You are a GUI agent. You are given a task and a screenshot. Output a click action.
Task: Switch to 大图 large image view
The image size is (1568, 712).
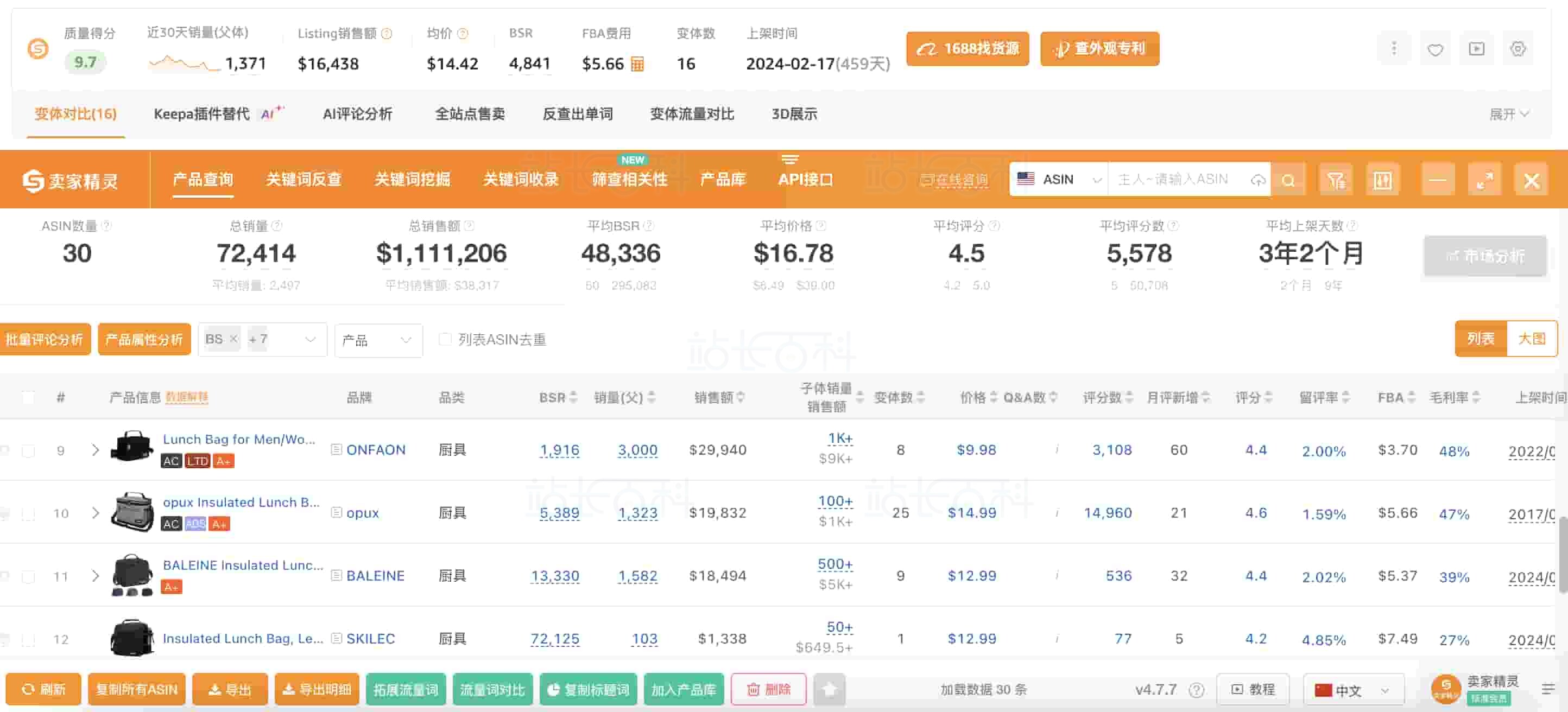pyautogui.click(x=1531, y=338)
